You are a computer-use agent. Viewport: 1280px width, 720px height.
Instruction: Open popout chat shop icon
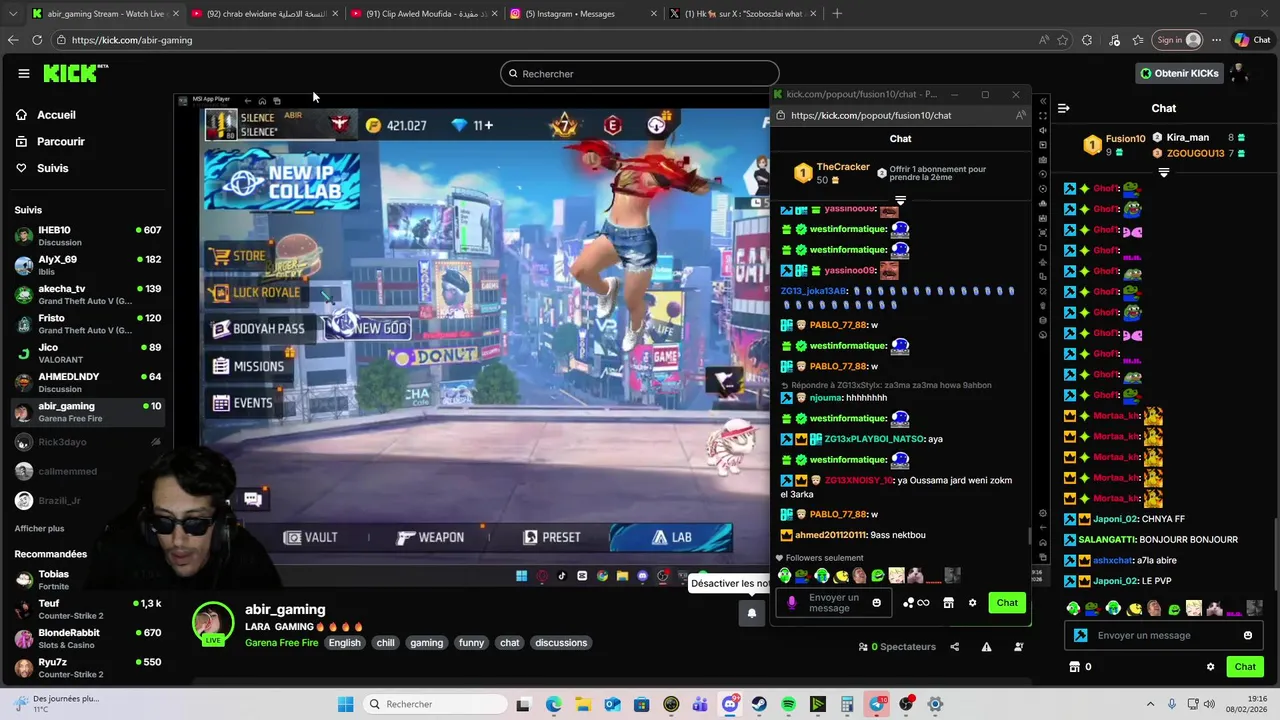(x=948, y=603)
